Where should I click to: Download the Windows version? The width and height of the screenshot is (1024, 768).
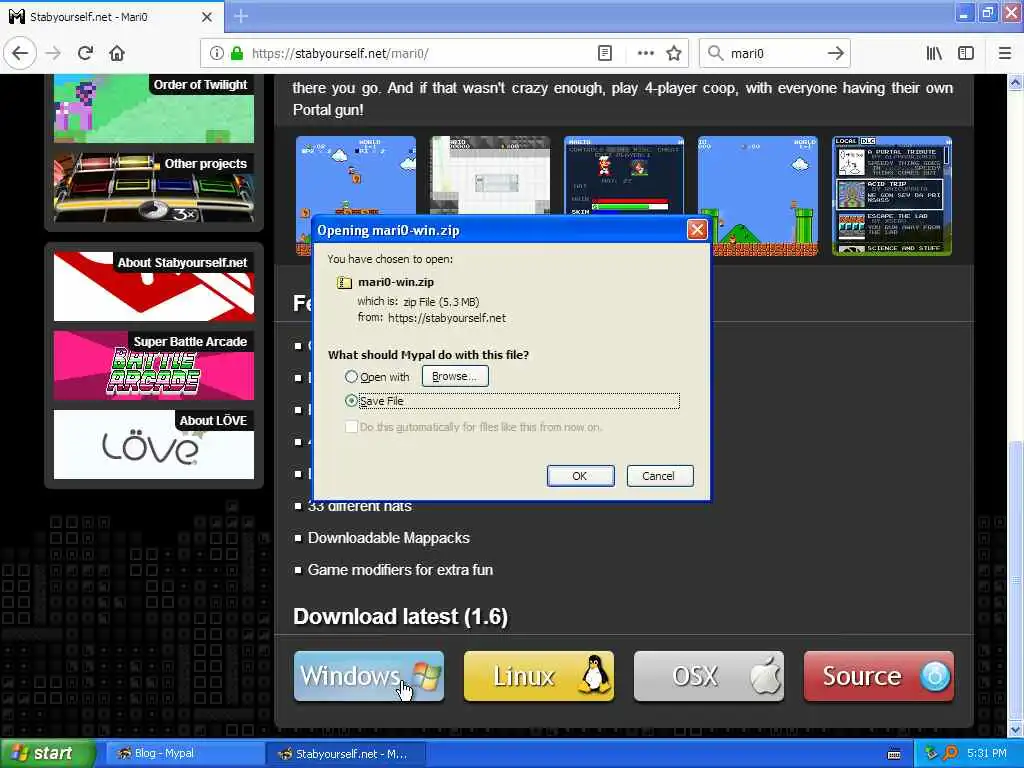[x=369, y=676]
